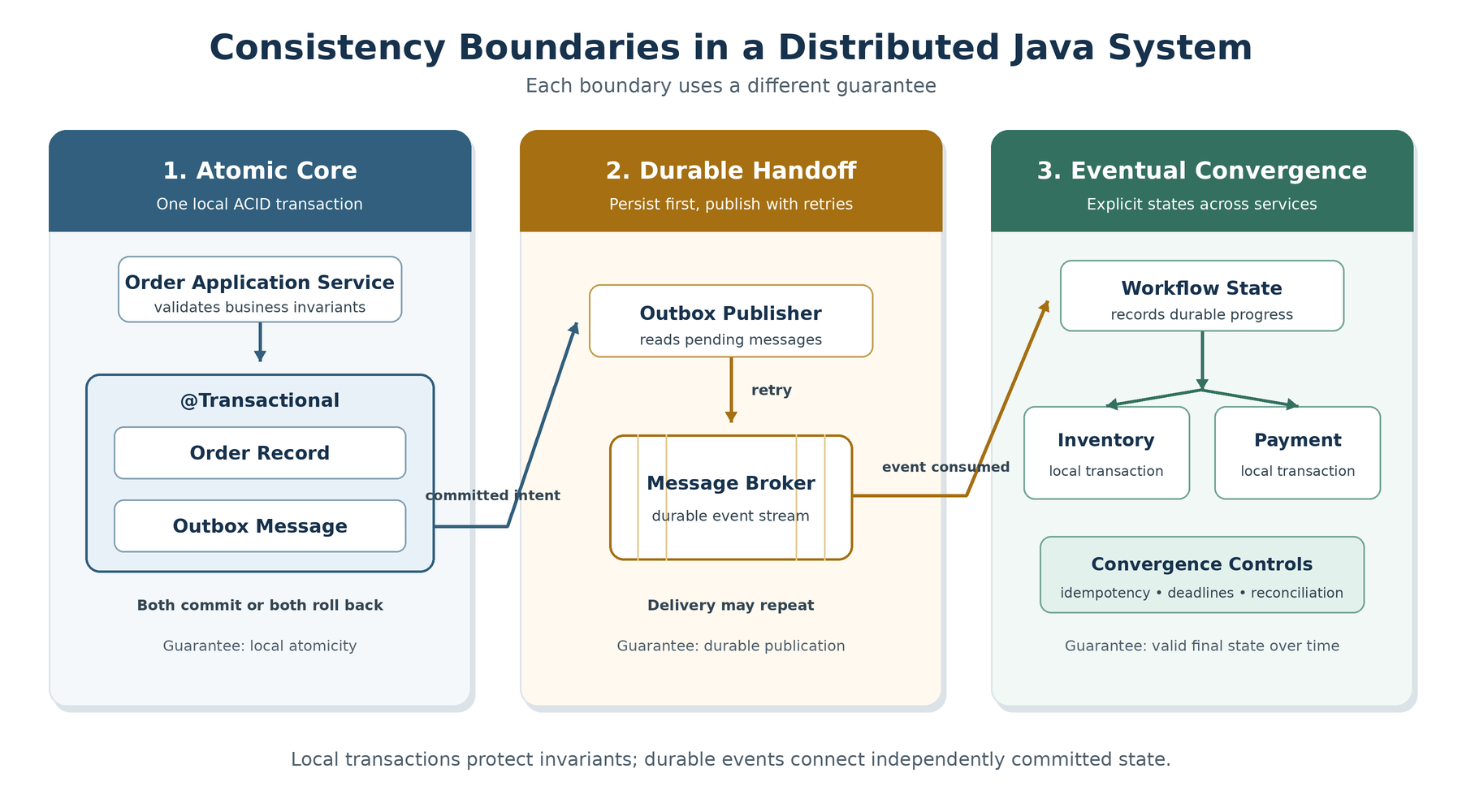Click the main title 'Consistency Boundaries in a Distributed Java System'

point(731,47)
